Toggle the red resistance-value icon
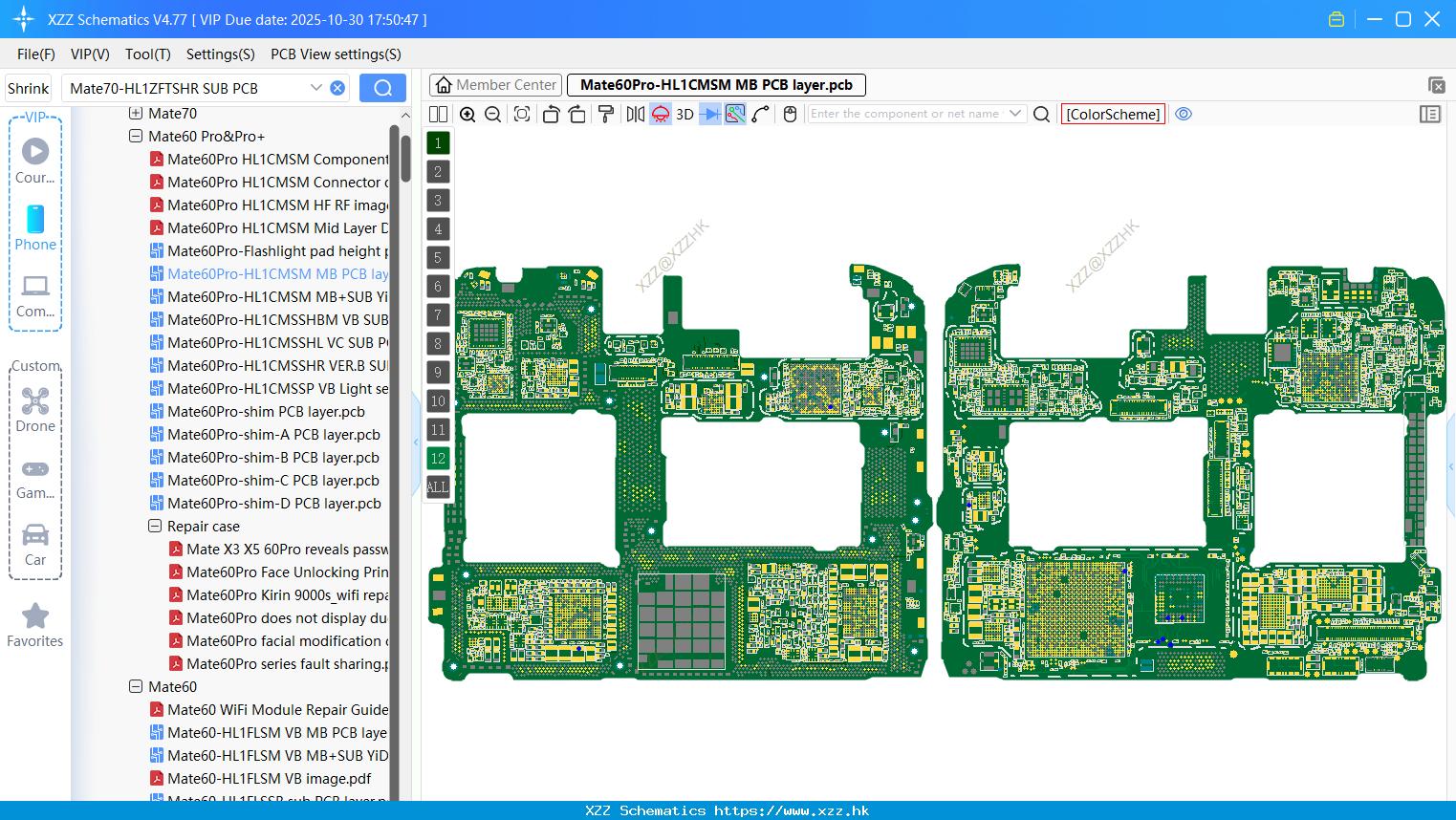The width and height of the screenshot is (1456, 820). click(x=661, y=114)
